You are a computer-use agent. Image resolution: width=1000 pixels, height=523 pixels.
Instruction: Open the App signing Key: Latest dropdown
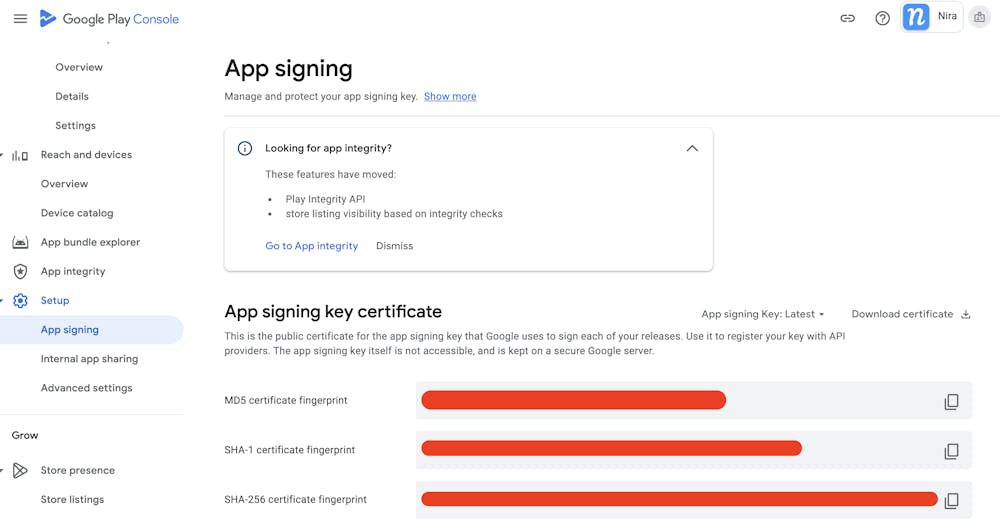click(763, 314)
